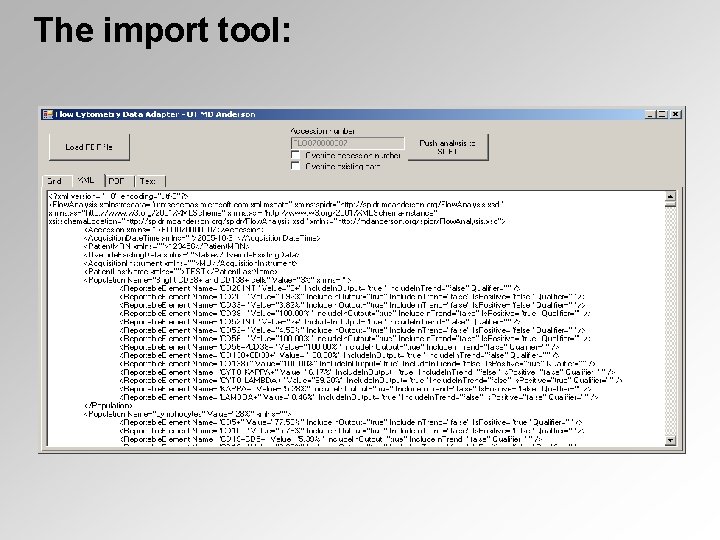Image resolution: width=720 pixels, height=540 pixels.
Task: Click the scroll-down arrow of the XML pane
Action: (x=670, y=440)
